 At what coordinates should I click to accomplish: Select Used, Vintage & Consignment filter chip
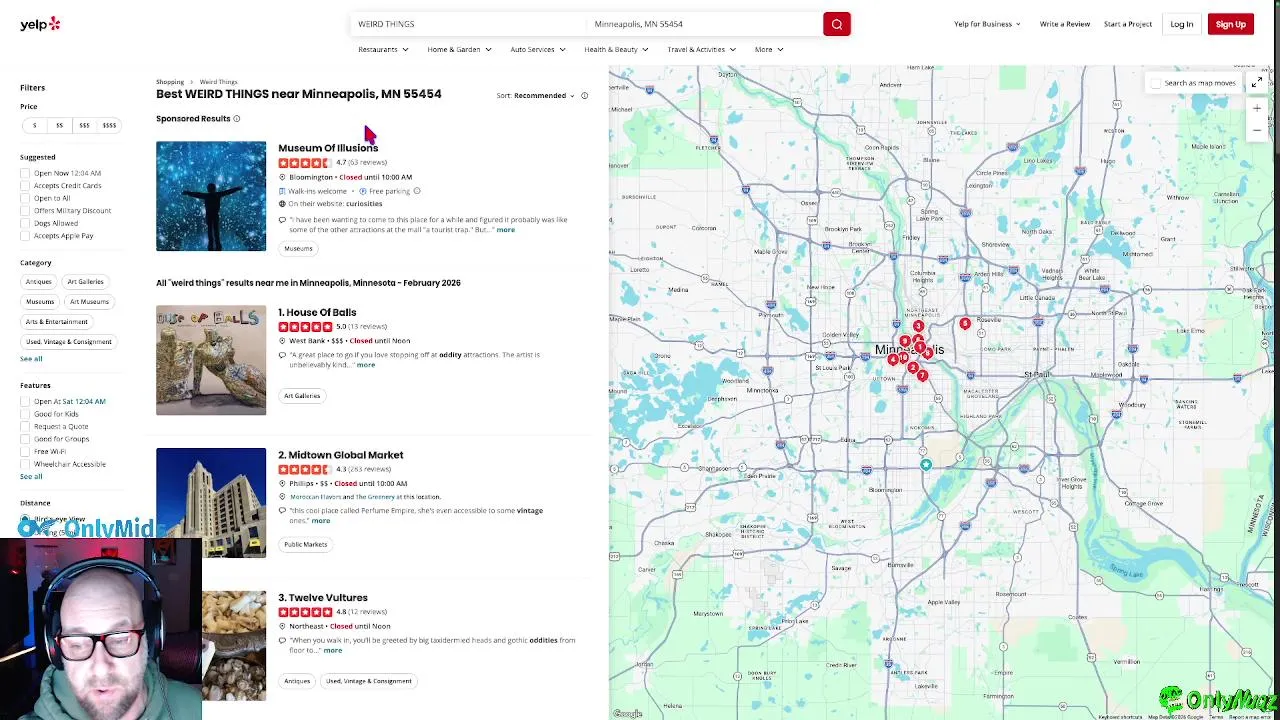(x=68, y=342)
